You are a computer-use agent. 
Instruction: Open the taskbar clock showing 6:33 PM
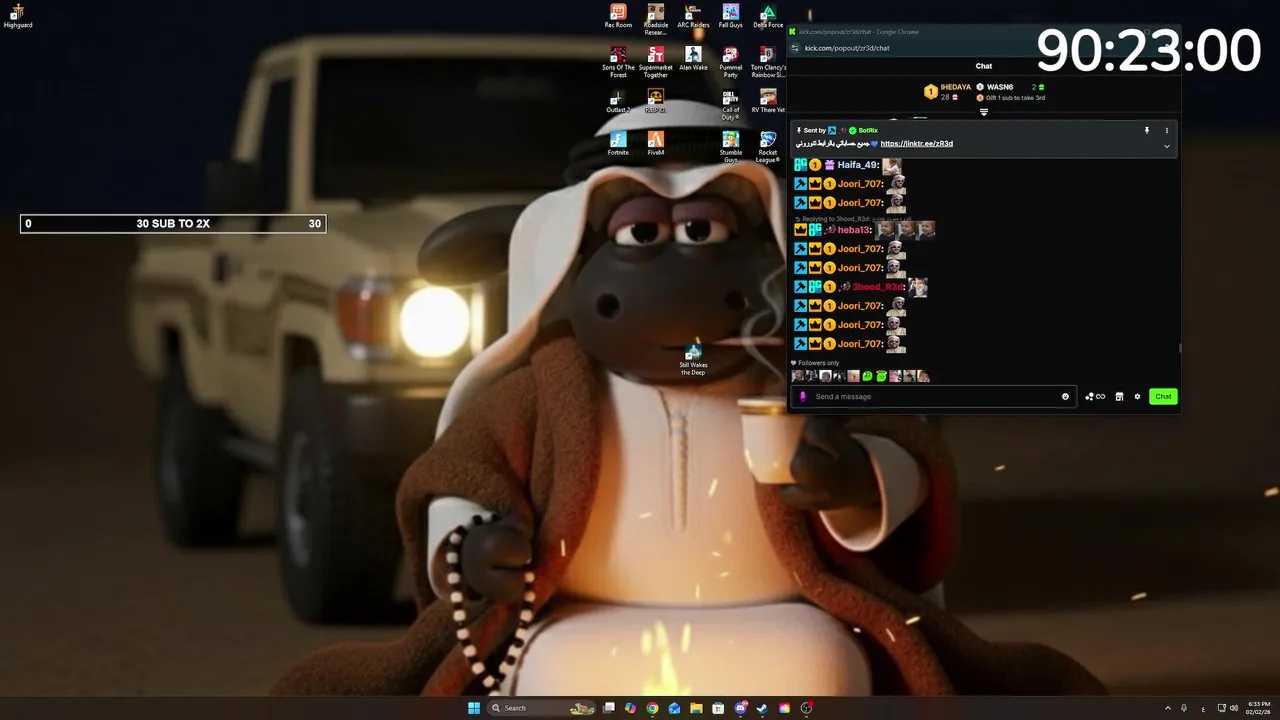tap(1258, 708)
